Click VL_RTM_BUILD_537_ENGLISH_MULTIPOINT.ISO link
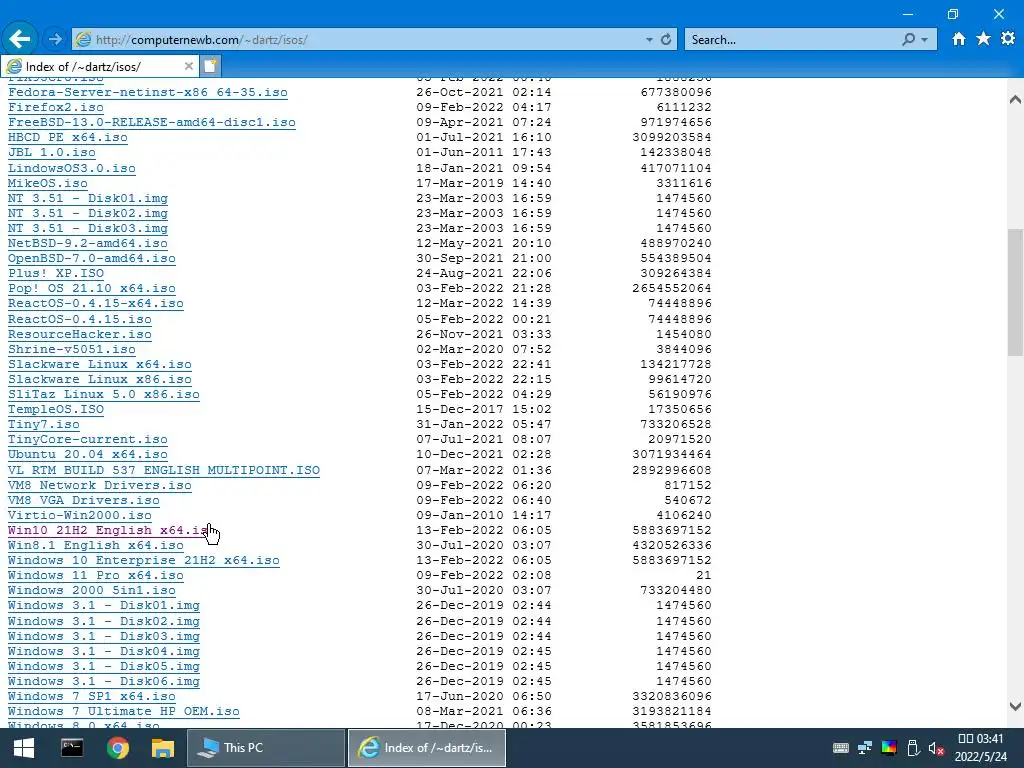The width and height of the screenshot is (1024, 768). 164,470
